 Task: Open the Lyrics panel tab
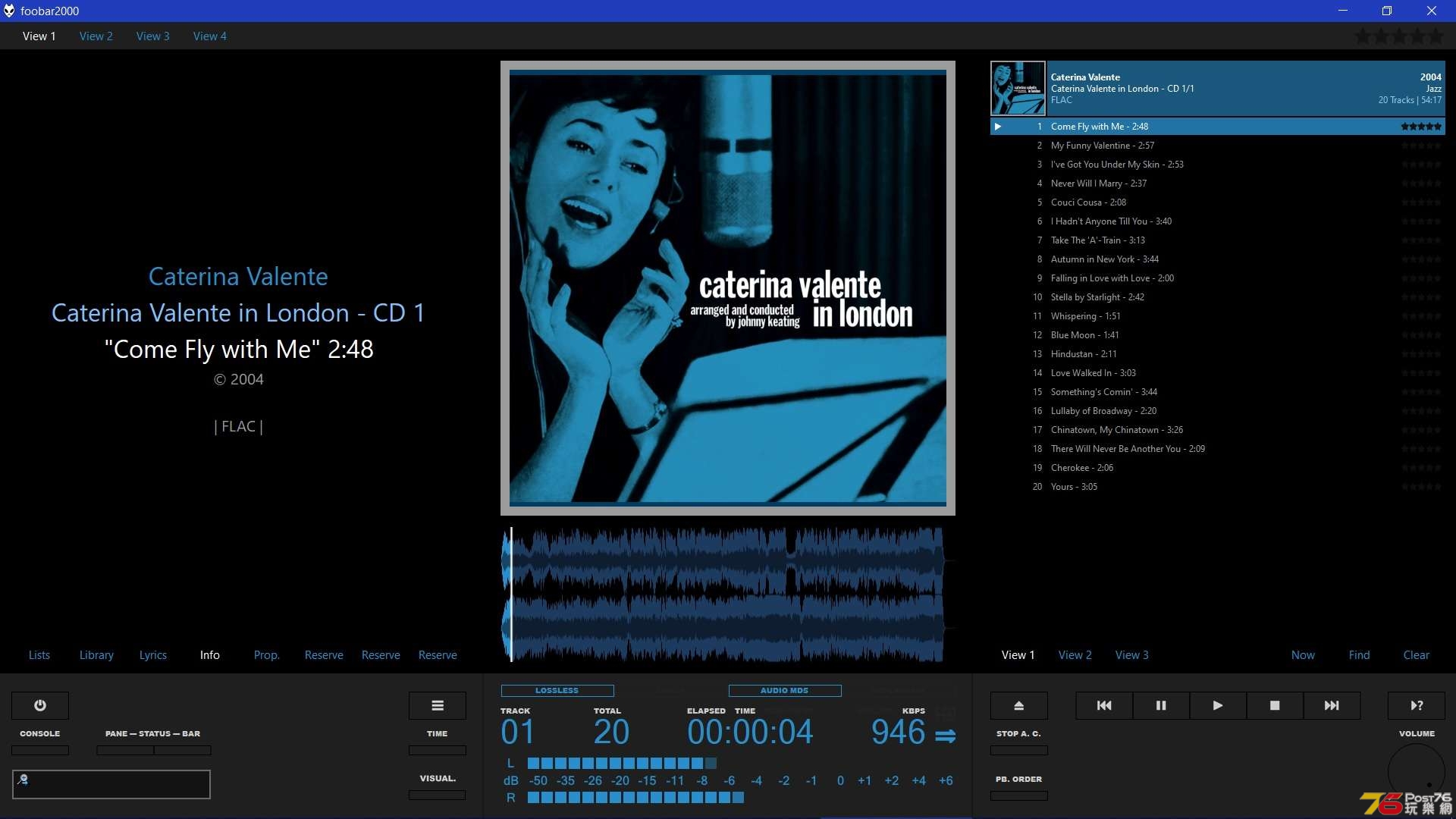[153, 654]
